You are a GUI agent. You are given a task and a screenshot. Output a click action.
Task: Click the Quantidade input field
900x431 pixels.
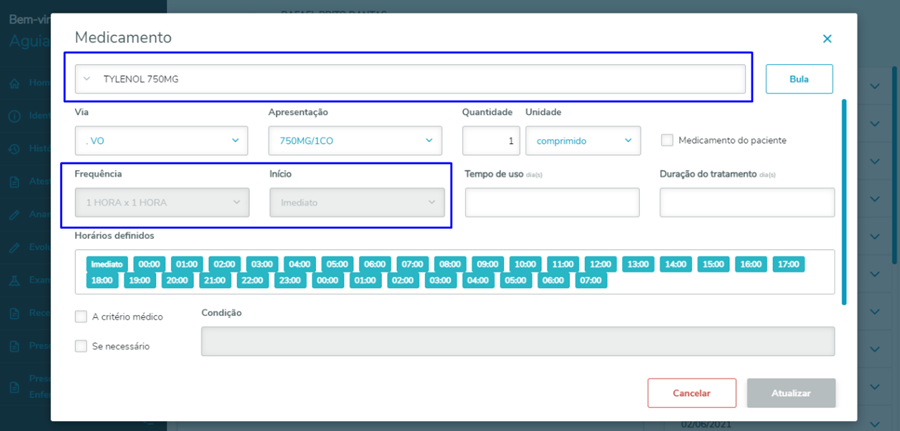pos(491,141)
